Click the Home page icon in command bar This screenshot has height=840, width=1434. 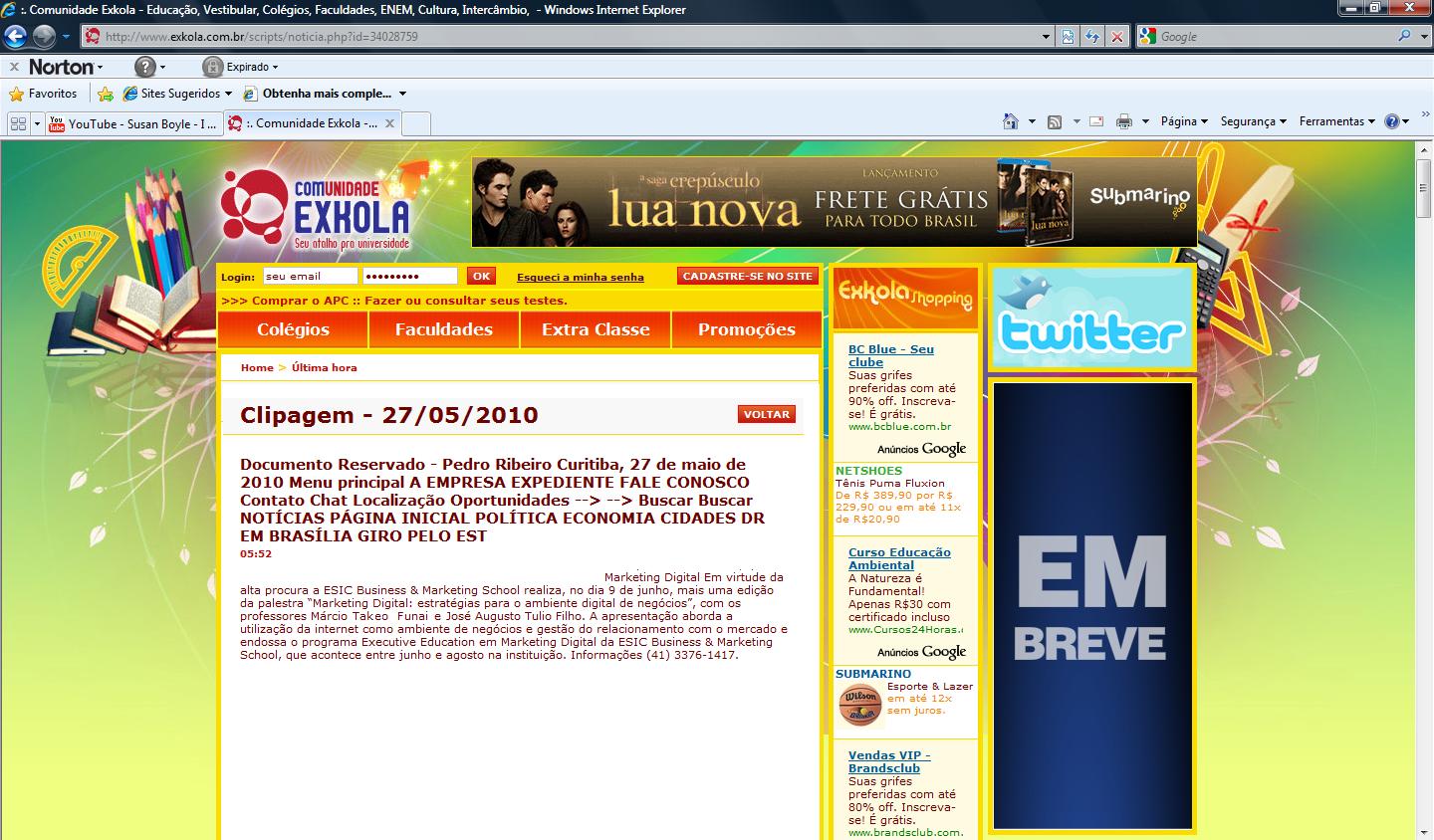(1011, 121)
